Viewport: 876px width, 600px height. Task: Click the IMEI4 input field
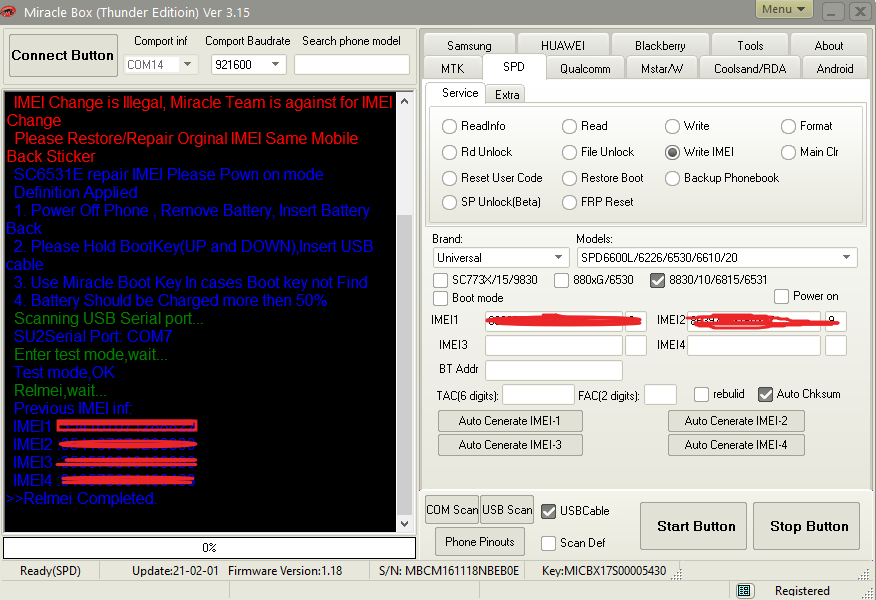(x=754, y=345)
